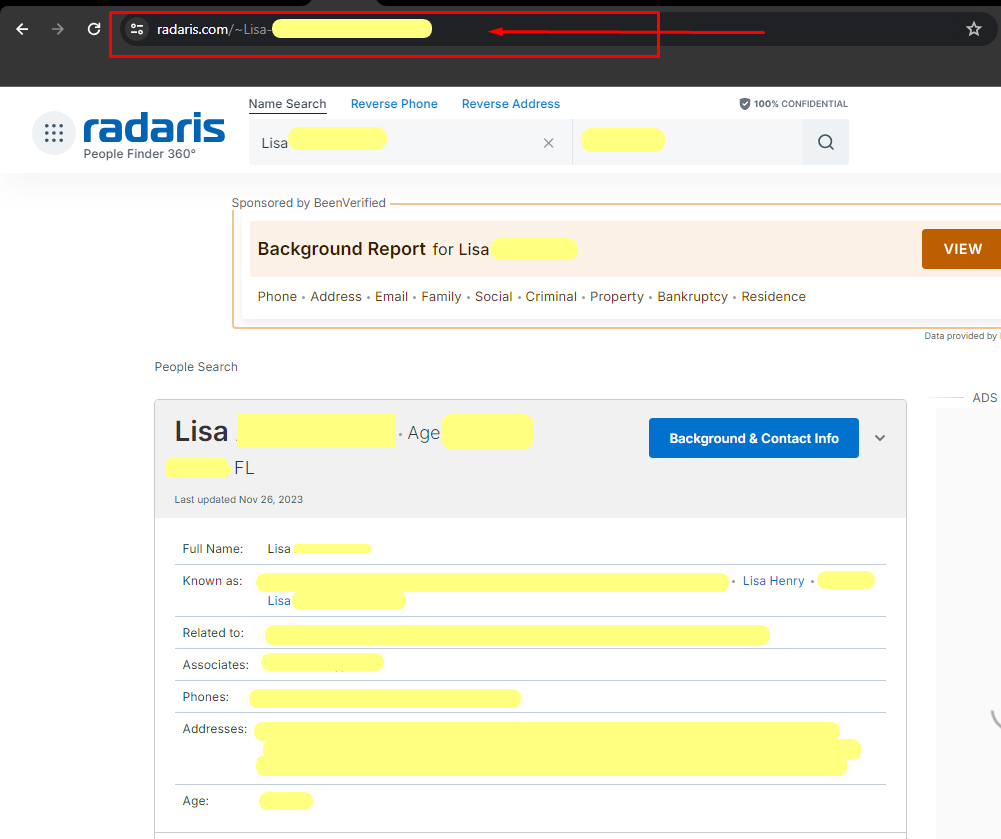Click the 'Associates:' label
Image resolution: width=1001 pixels, height=839 pixels.
[216, 665]
